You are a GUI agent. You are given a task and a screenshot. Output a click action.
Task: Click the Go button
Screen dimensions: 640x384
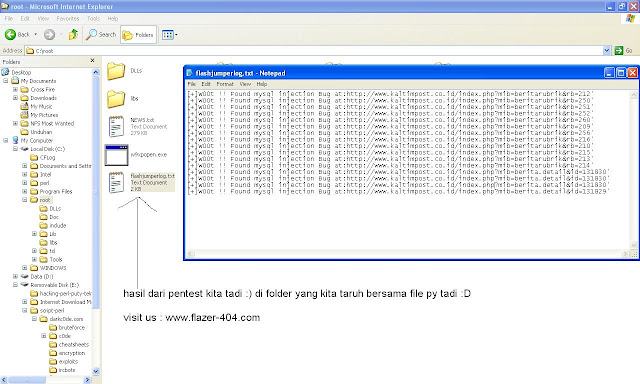click(624, 51)
